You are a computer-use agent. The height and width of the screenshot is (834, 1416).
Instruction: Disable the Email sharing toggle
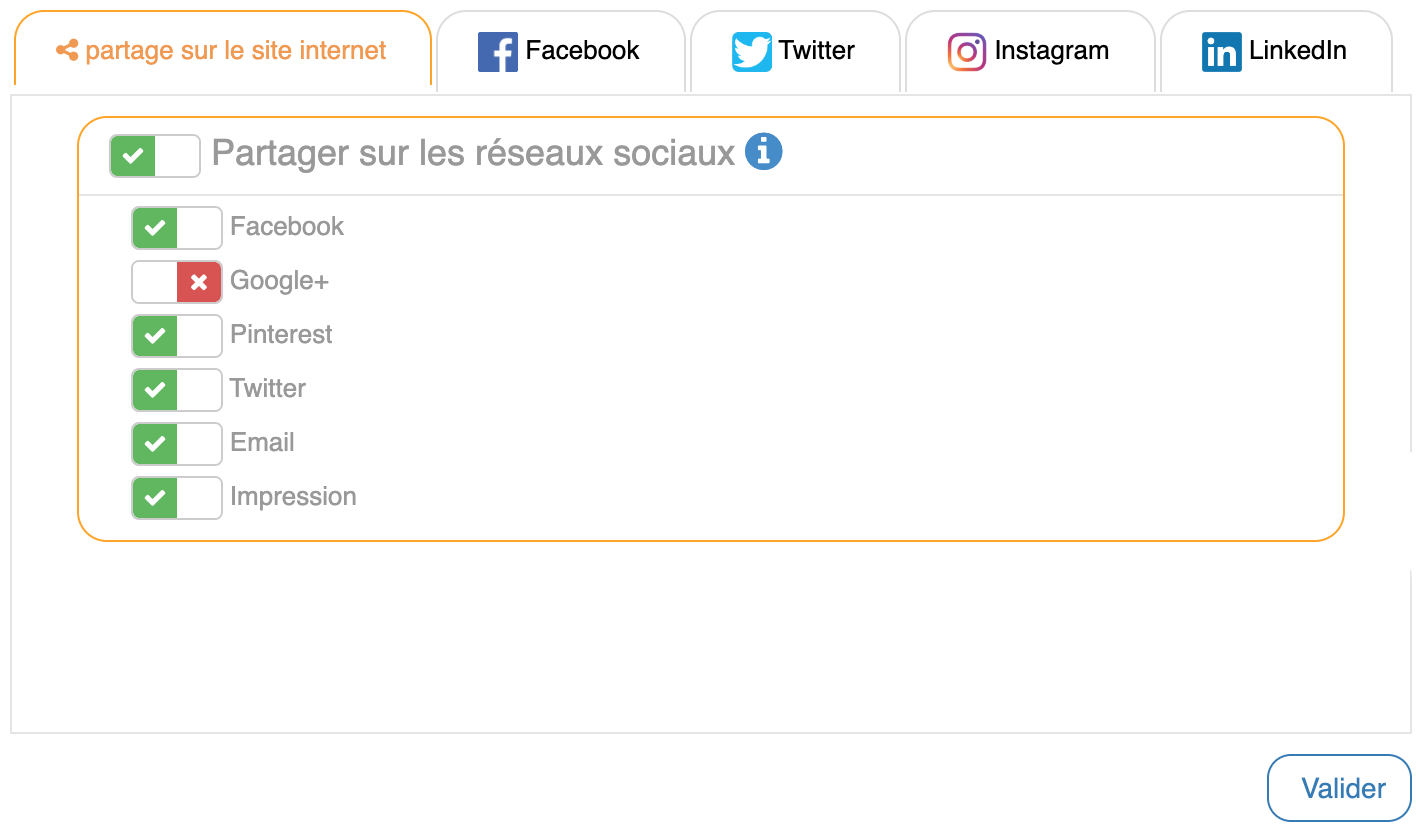click(x=177, y=444)
